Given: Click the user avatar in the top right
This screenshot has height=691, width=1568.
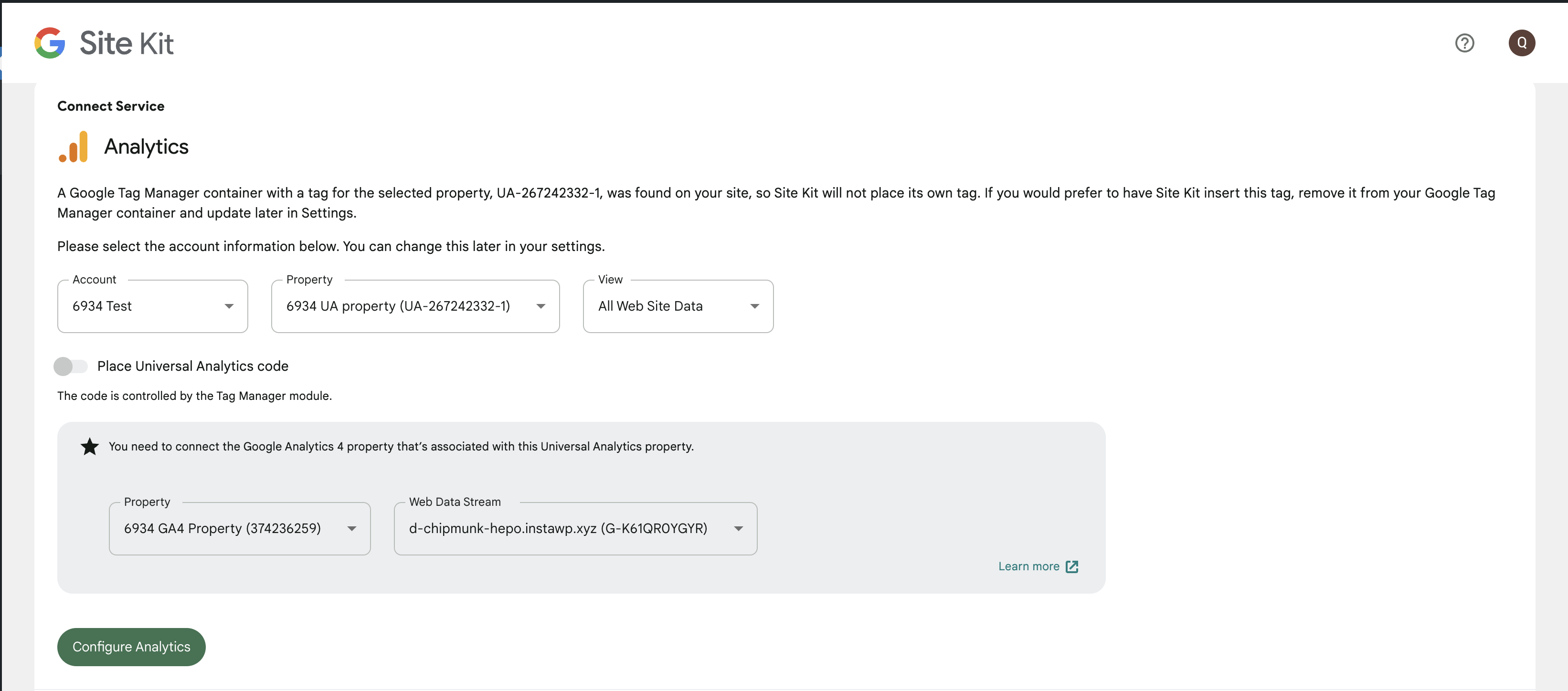Looking at the screenshot, I should (1522, 42).
